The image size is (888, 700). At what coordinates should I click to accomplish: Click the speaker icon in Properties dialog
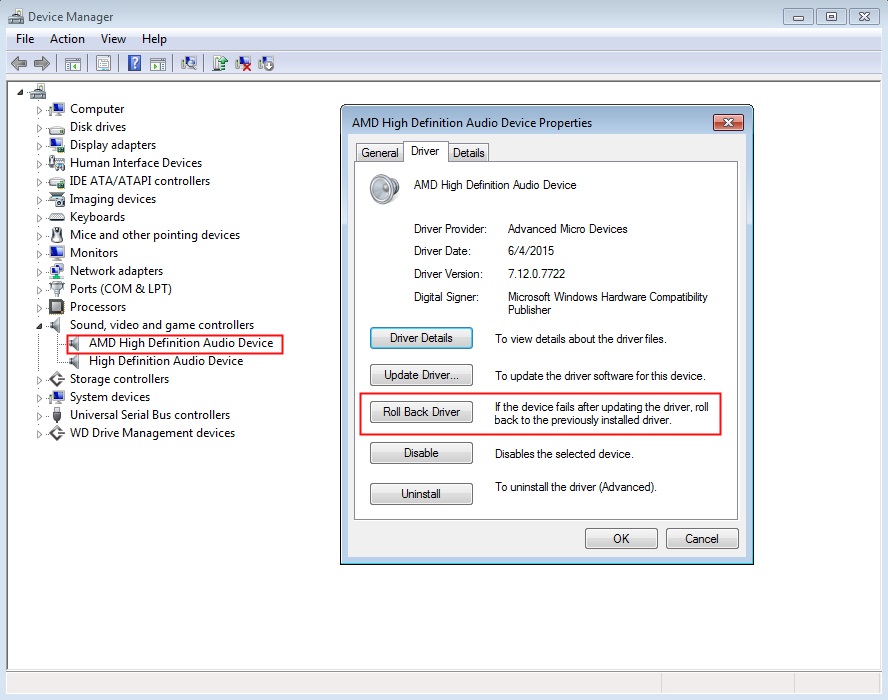click(384, 189)
